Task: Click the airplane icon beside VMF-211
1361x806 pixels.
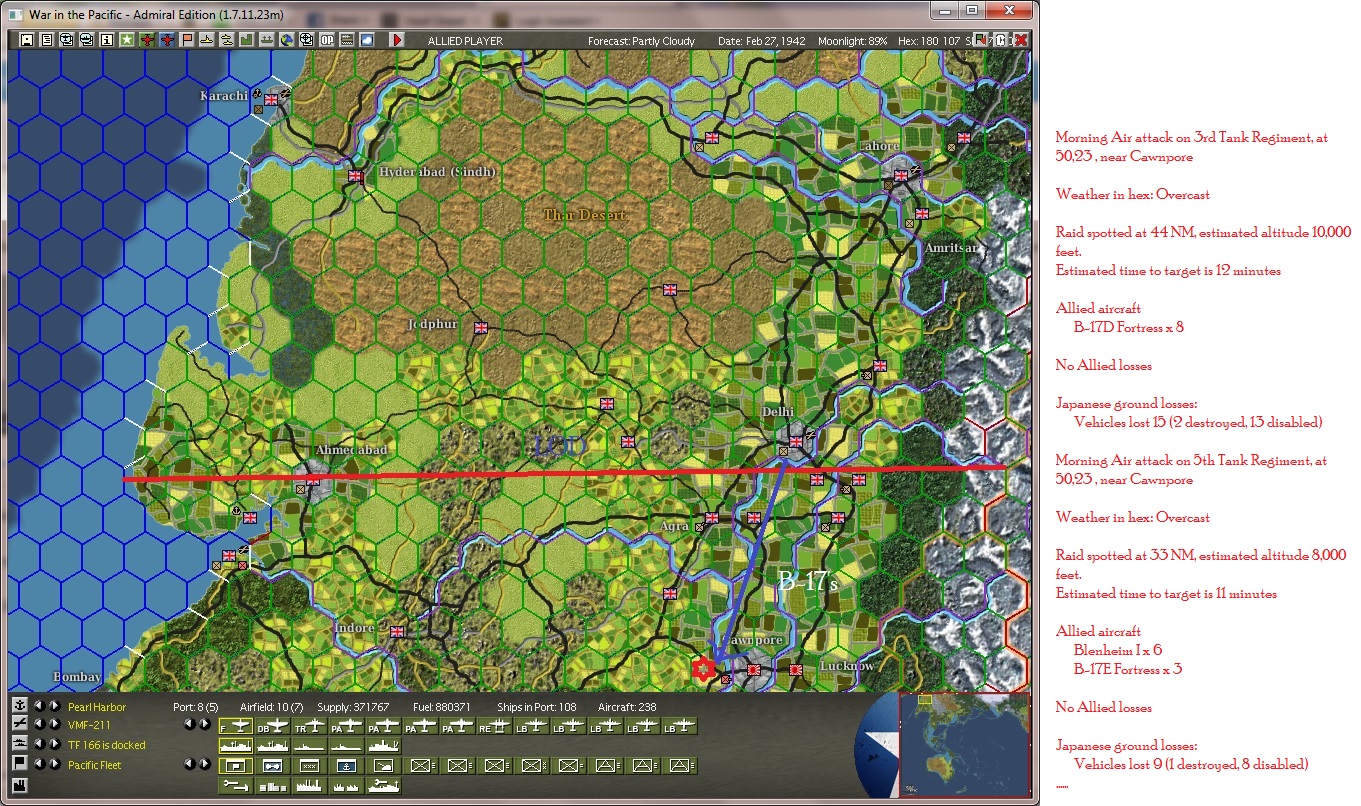Action: [20, 725]
